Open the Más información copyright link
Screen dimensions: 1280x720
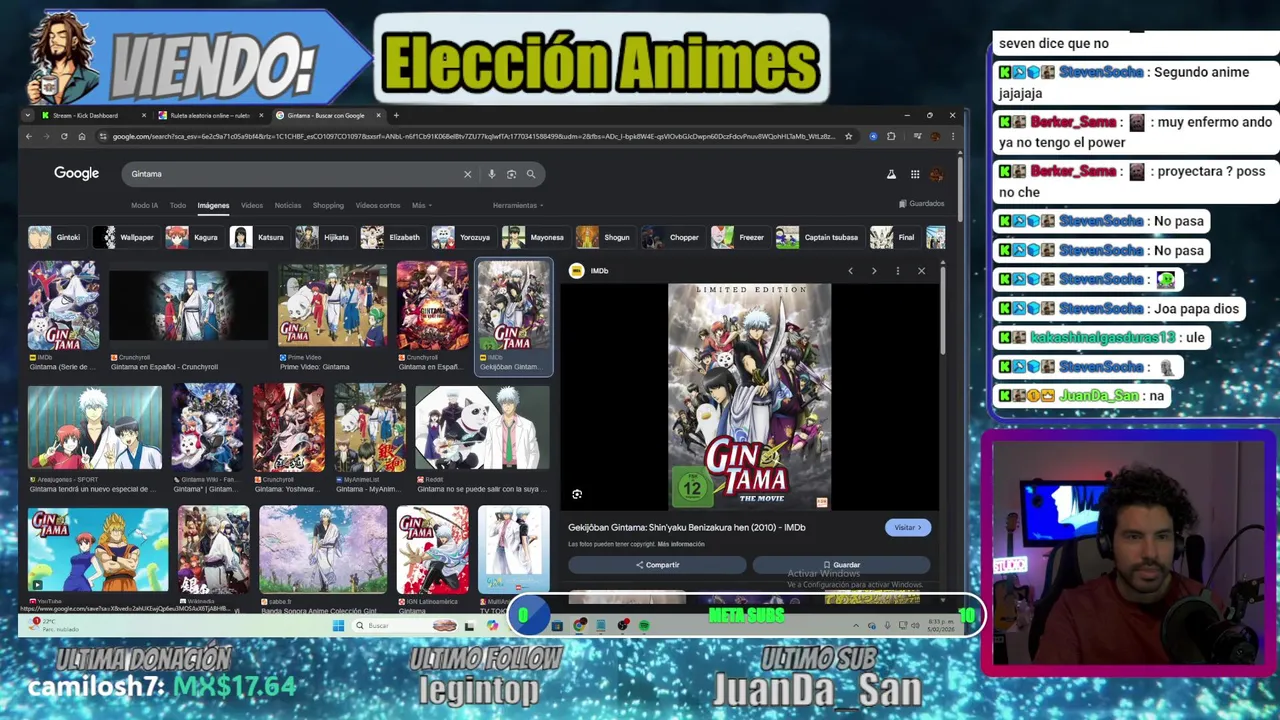[x=681, y=544]
